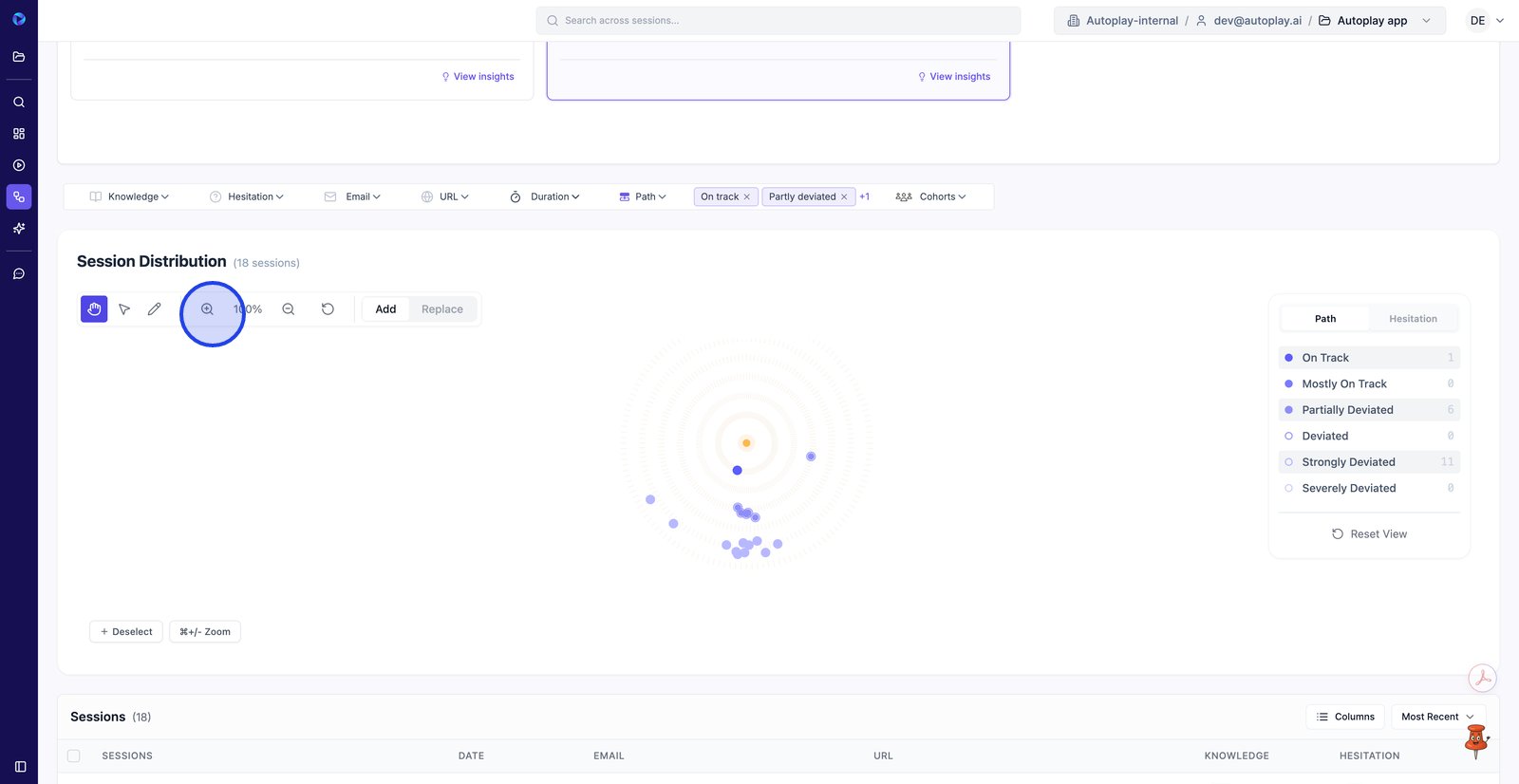The height and width of the screenshot is (784, 1519).
Task: Click the Reset View button
Action: 1369,534
